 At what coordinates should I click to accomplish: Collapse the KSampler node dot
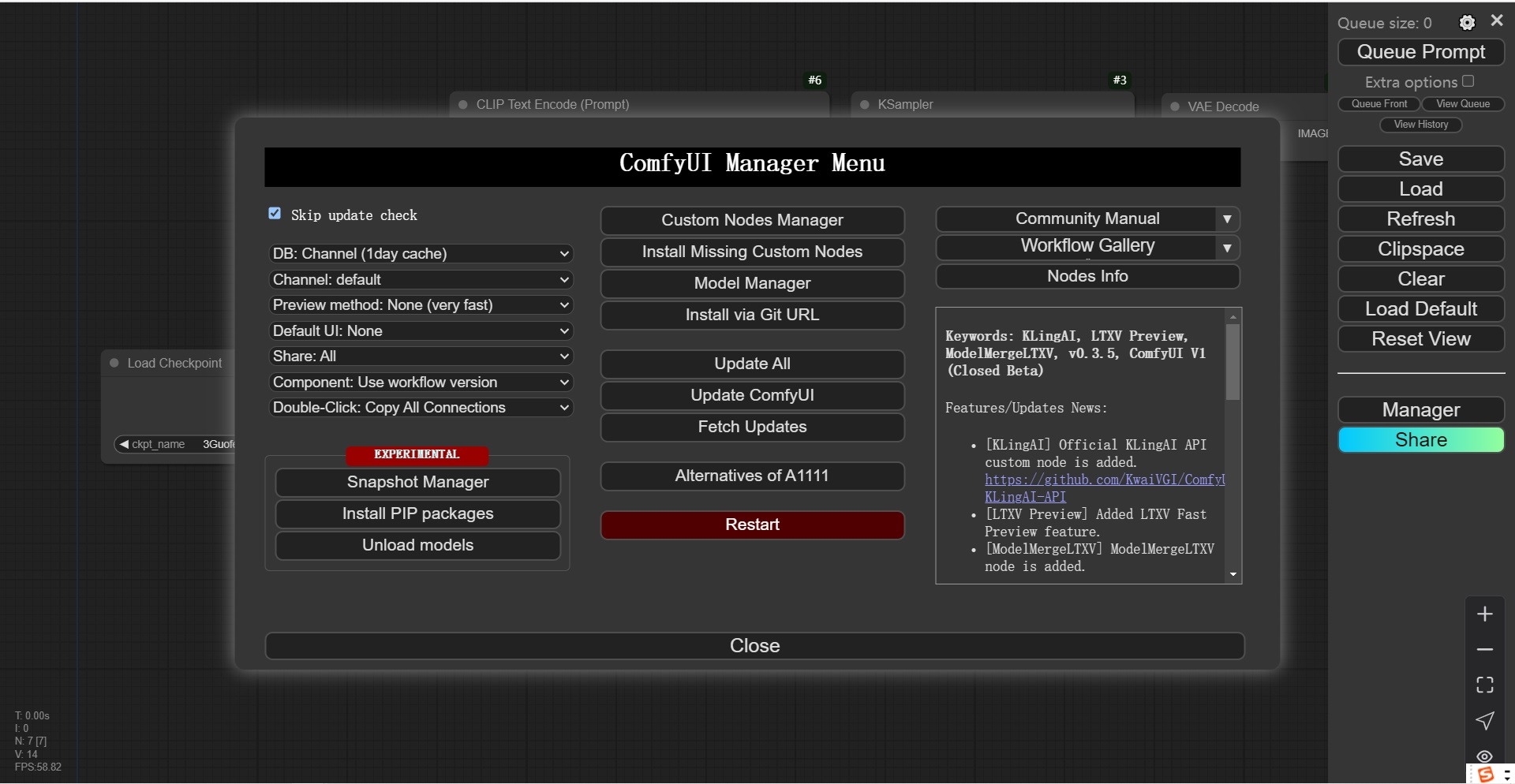pos(865,104)
